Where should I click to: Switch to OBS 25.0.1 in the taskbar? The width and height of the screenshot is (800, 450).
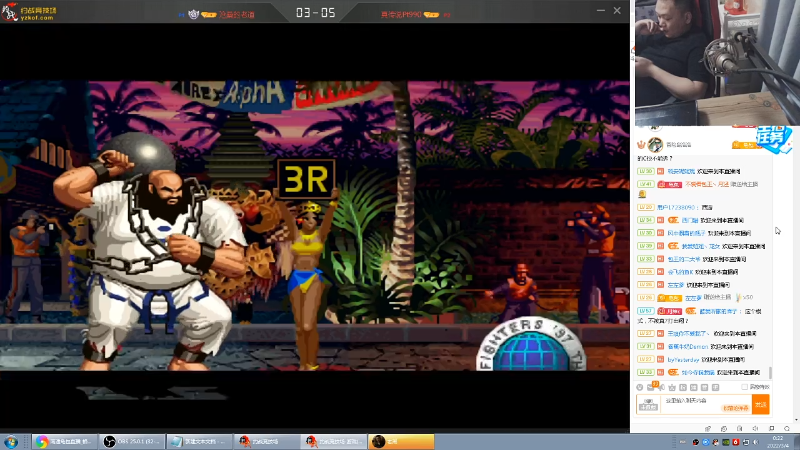132,441
